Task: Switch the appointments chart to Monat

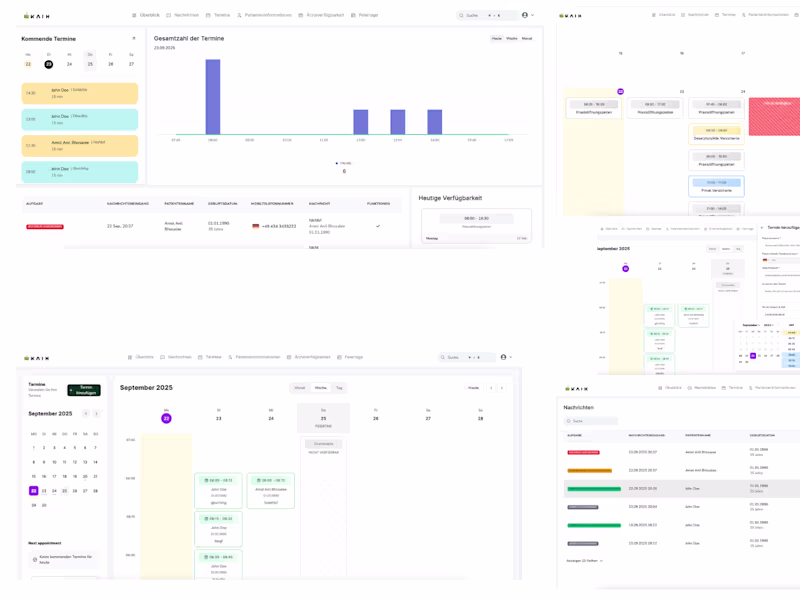Action: (x=527, y=39)
